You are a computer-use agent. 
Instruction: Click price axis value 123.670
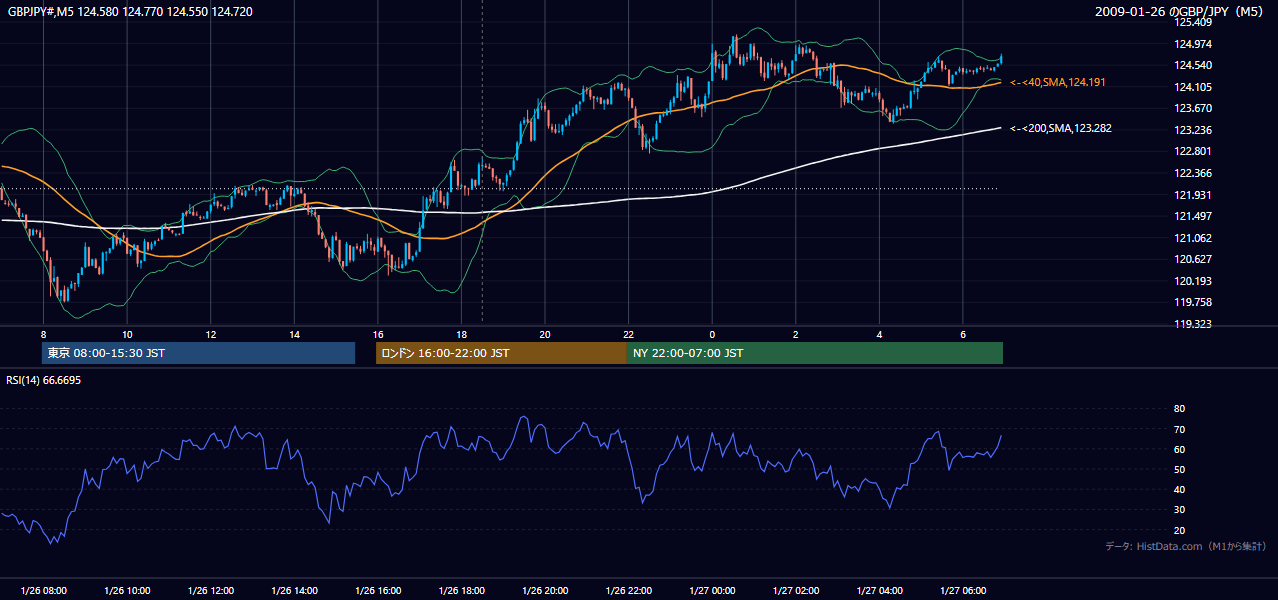(x=1192, y=108)
